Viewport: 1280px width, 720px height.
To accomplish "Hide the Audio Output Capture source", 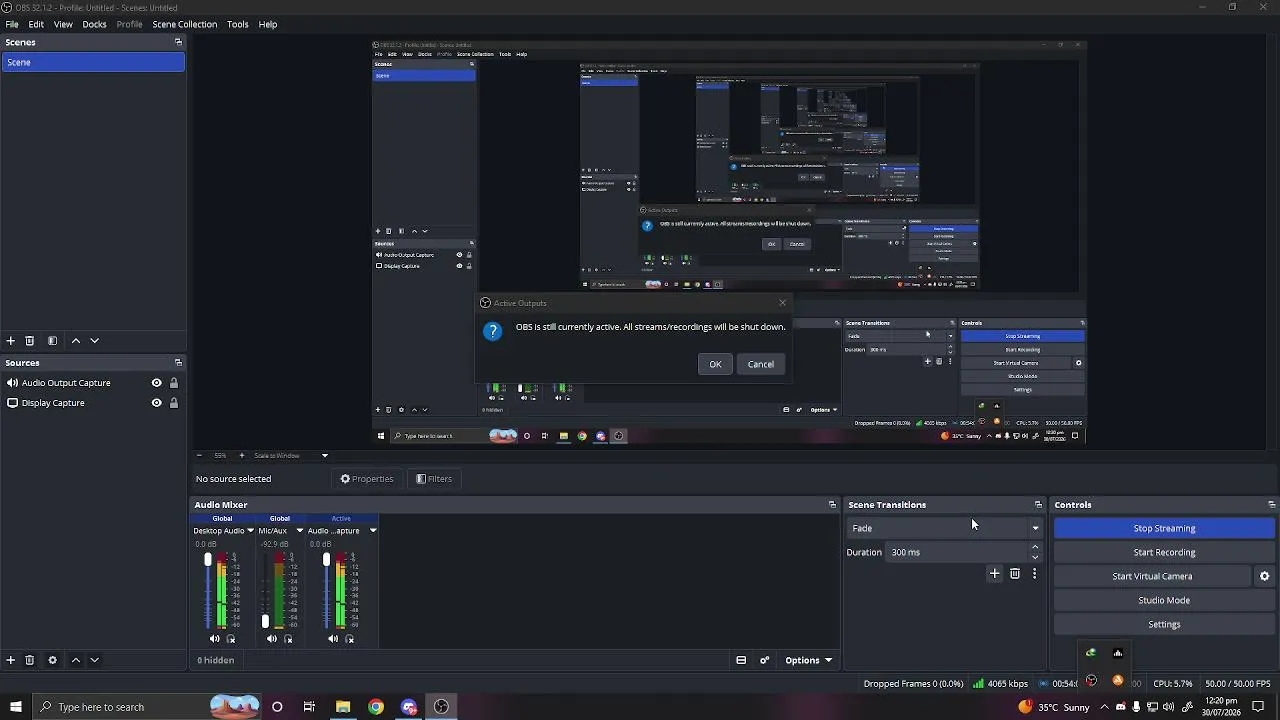I will [156, 383].
